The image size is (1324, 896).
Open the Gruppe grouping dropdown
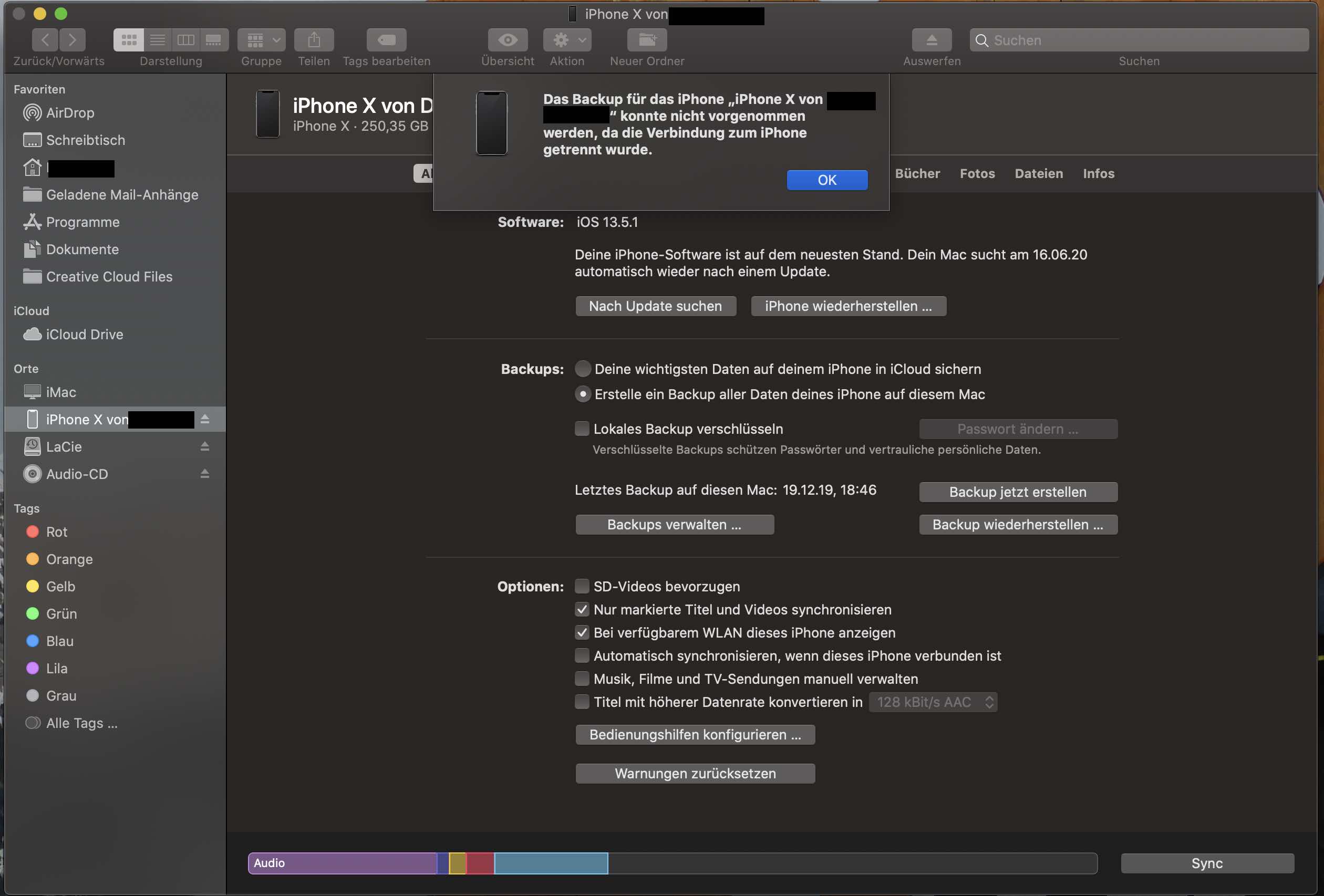click(262, 40)
